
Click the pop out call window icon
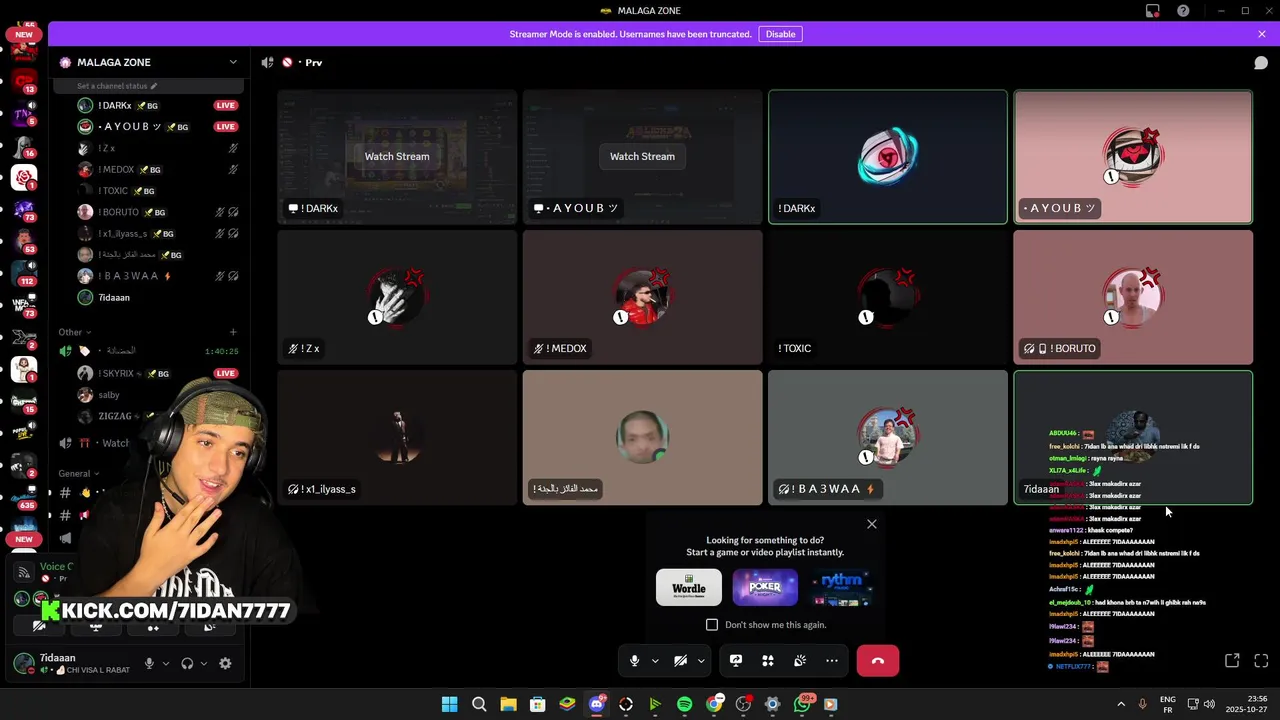[1232, 660]
